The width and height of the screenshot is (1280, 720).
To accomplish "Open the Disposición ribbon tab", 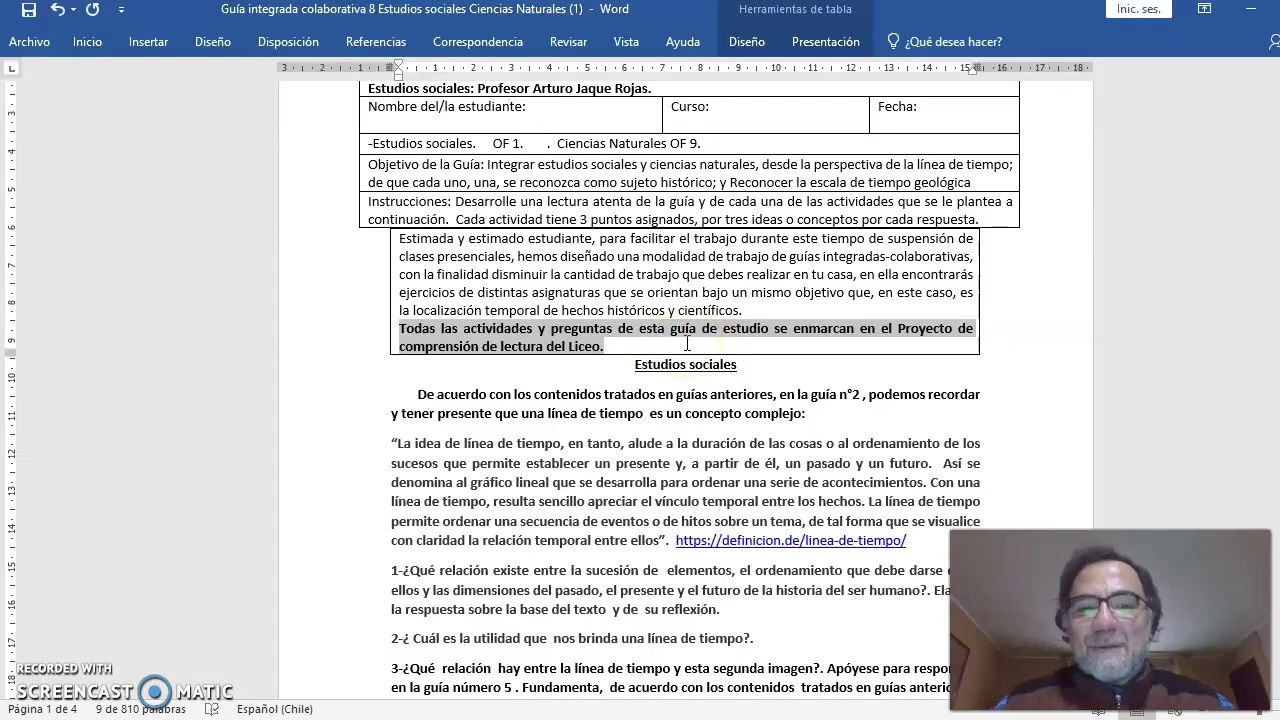I will click(288, 42).
